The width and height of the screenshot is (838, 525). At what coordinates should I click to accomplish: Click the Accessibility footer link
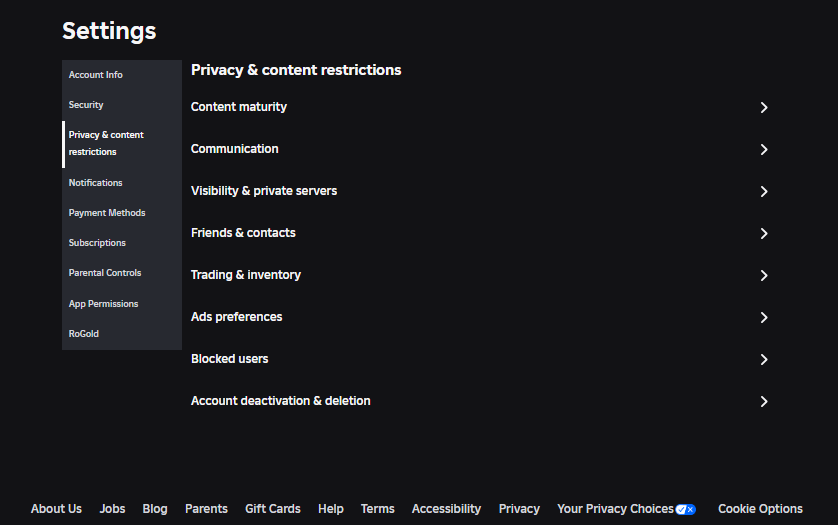click(x=446, y=509)
